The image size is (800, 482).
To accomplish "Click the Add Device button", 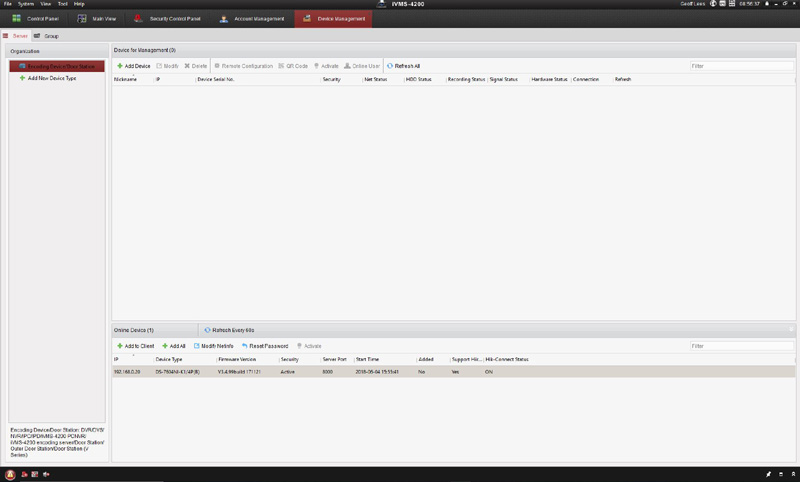I will [x=133, y=66].
